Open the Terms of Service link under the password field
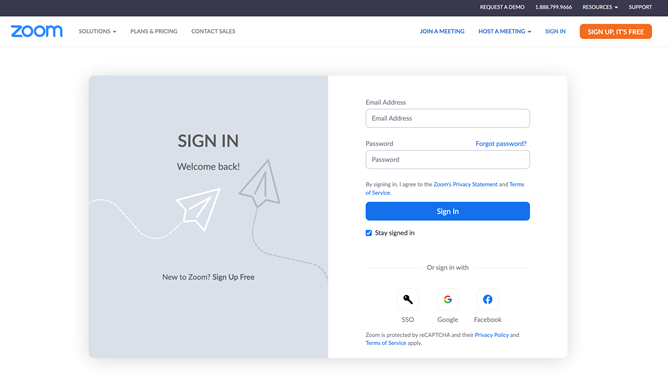Image resolution: width=668 pixels, height=382 pixels. pos(516,184)
